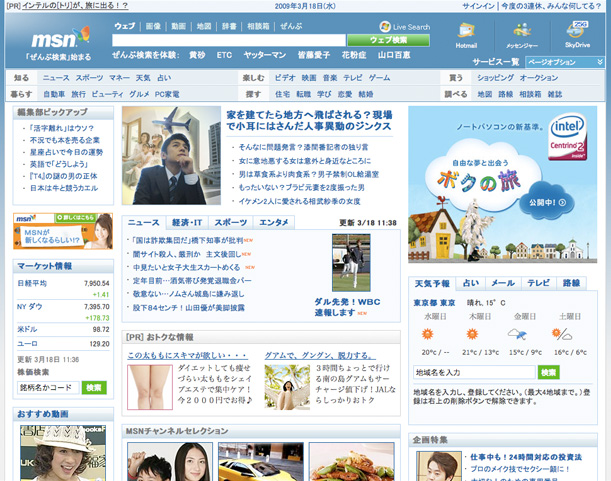Click the weather region 検索 button
Image resolution: width=611 pixels, height=481 pixels.
click(x=549, y=372)
